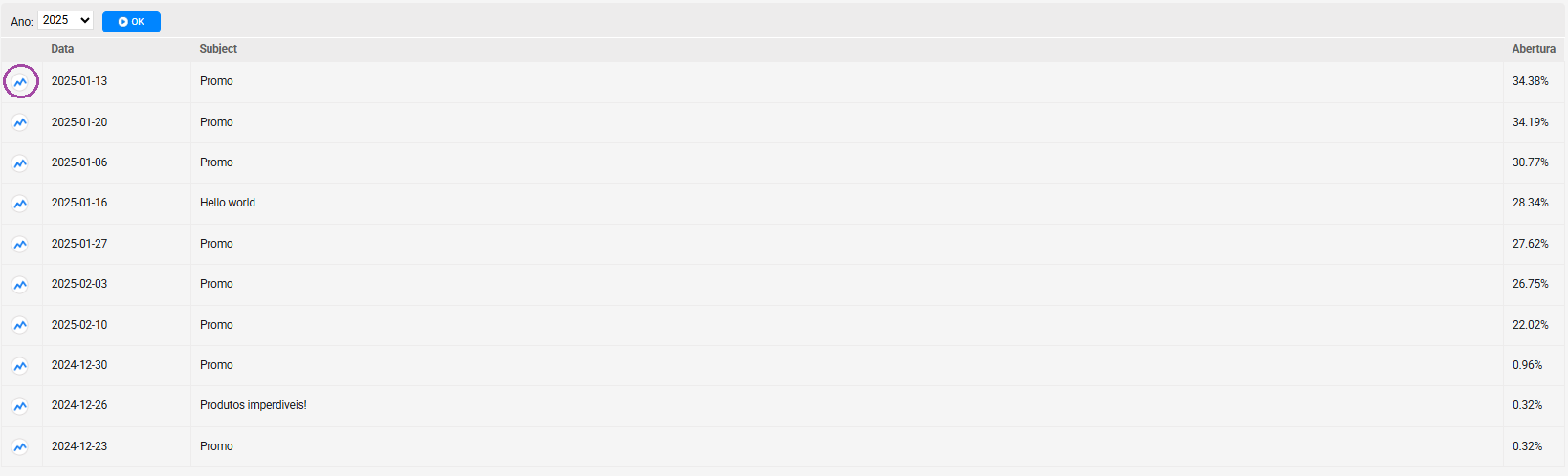Click the 34.38% open rate value
This screenshot has height=476, width=1568.
coord(1530,81)
